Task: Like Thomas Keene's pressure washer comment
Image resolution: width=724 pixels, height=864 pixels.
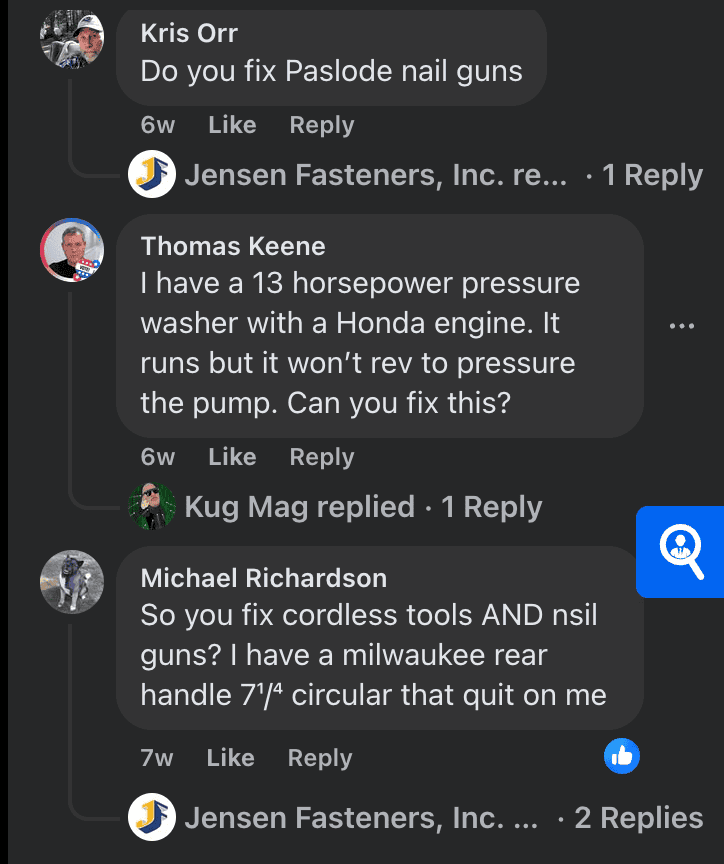Action: pos(232,457)
